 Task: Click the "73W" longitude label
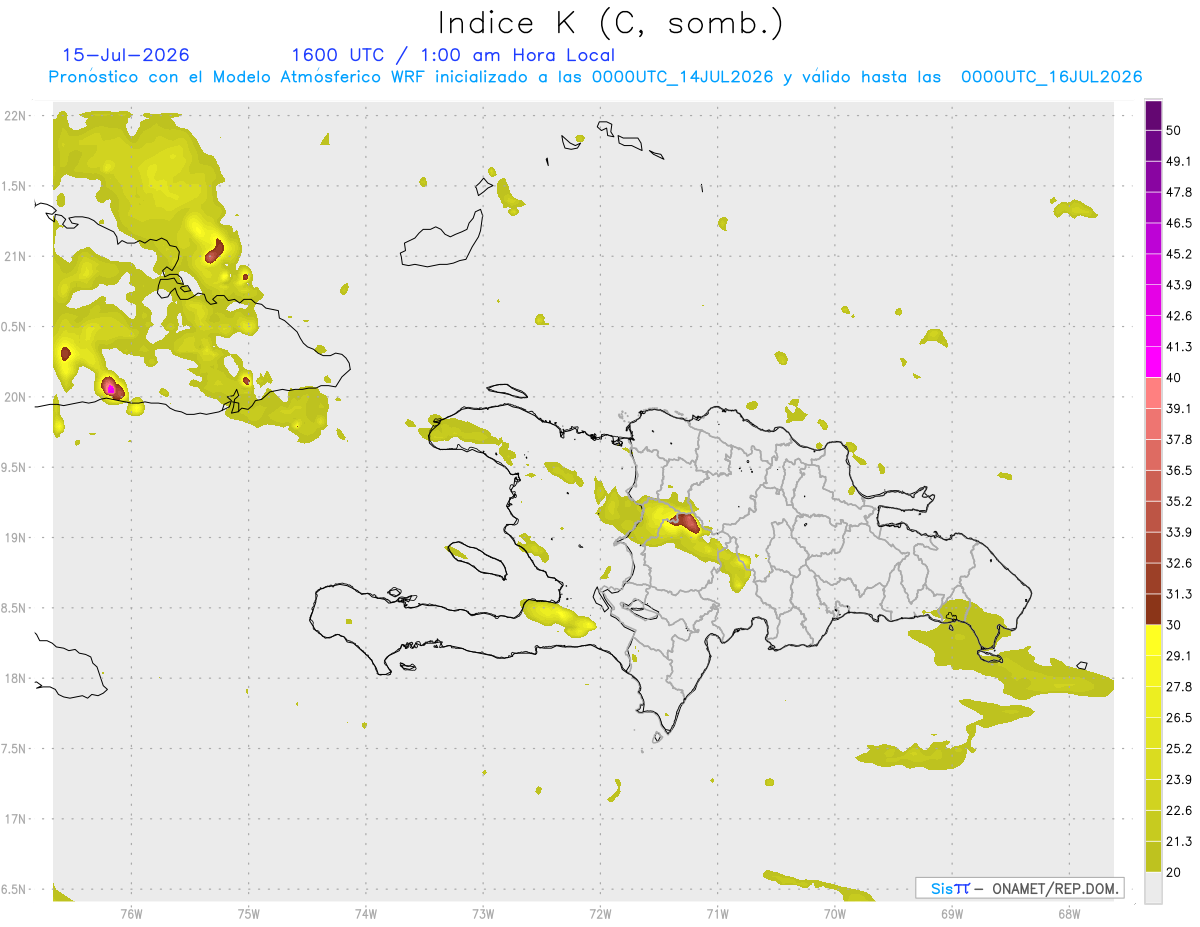tap(483, 913)
